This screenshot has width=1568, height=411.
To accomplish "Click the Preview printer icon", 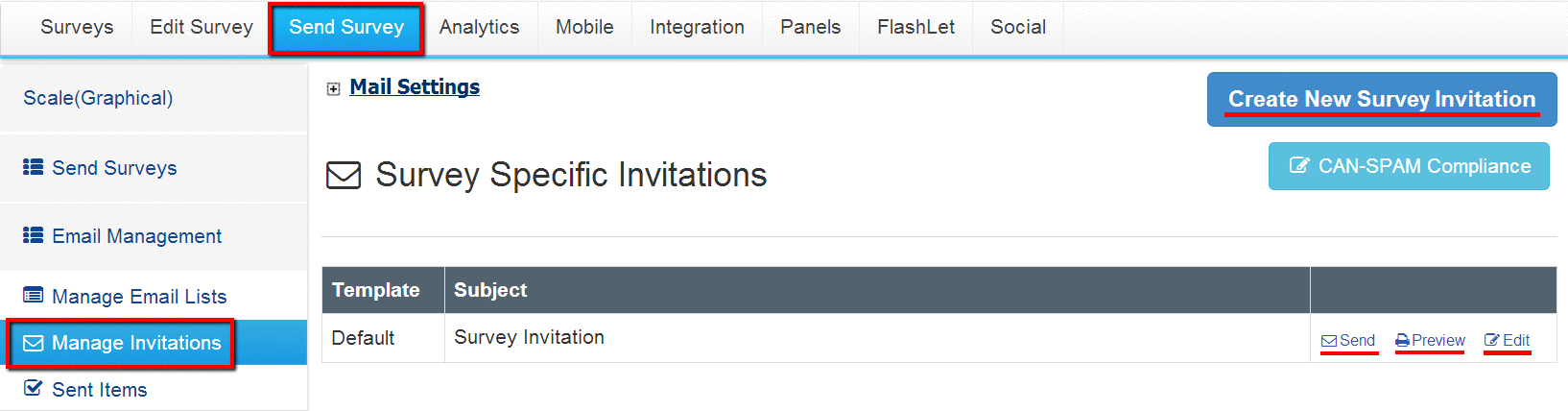I will (x=1402, y=341).
